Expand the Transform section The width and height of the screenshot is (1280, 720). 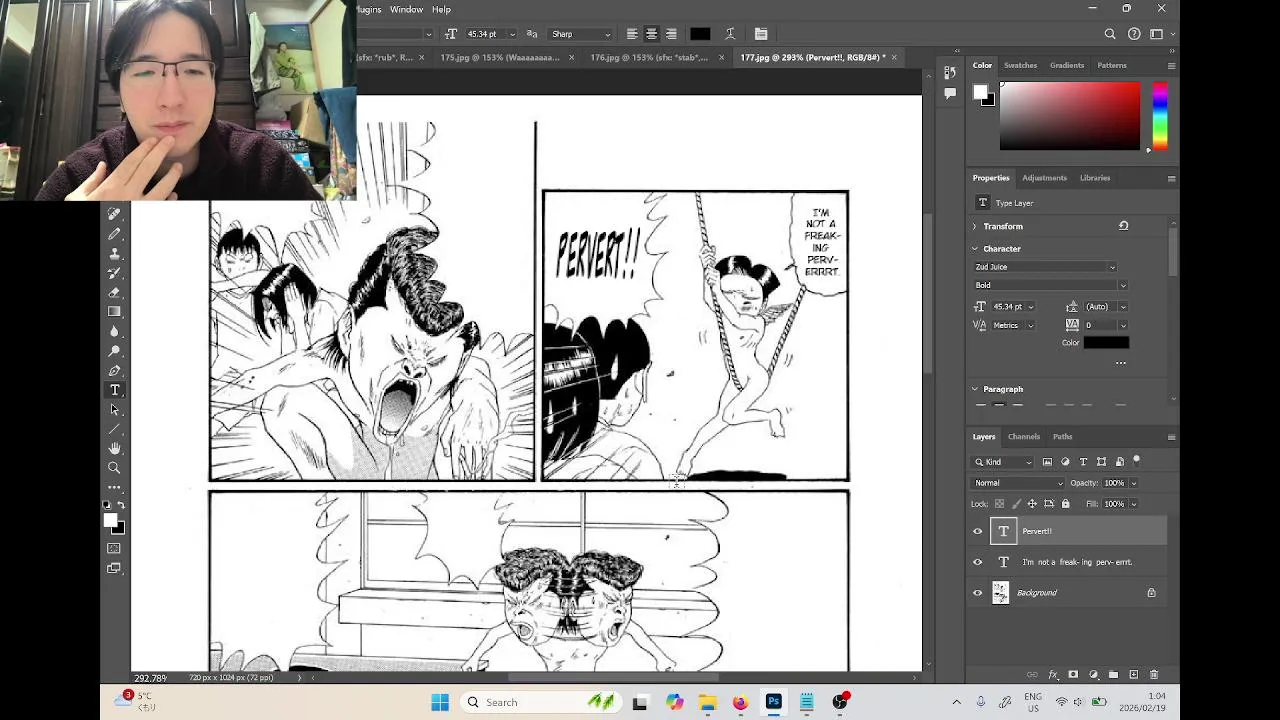(975, 226)
